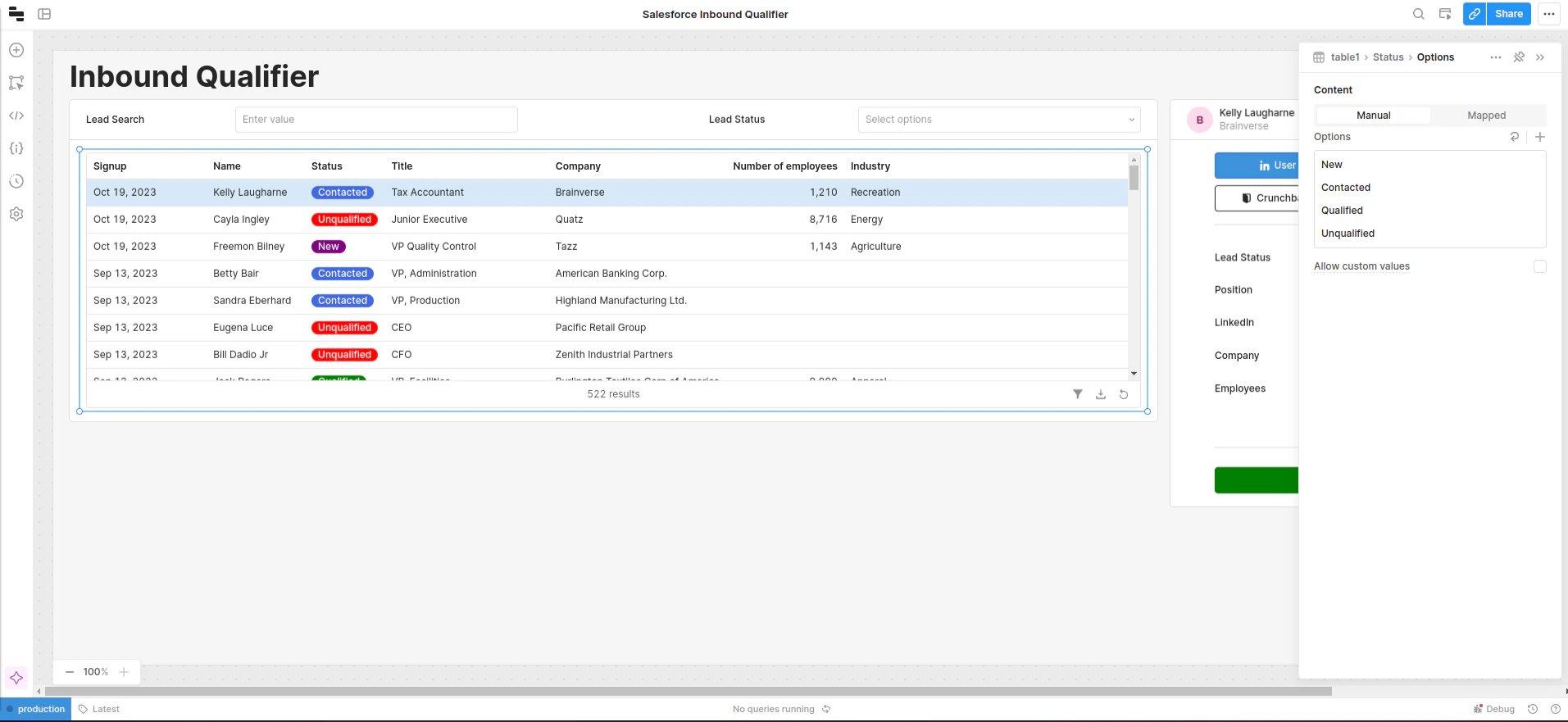Open the Latest release version selector
The width and height of the screenshot is (1568, 722).
tap(99, 709)
